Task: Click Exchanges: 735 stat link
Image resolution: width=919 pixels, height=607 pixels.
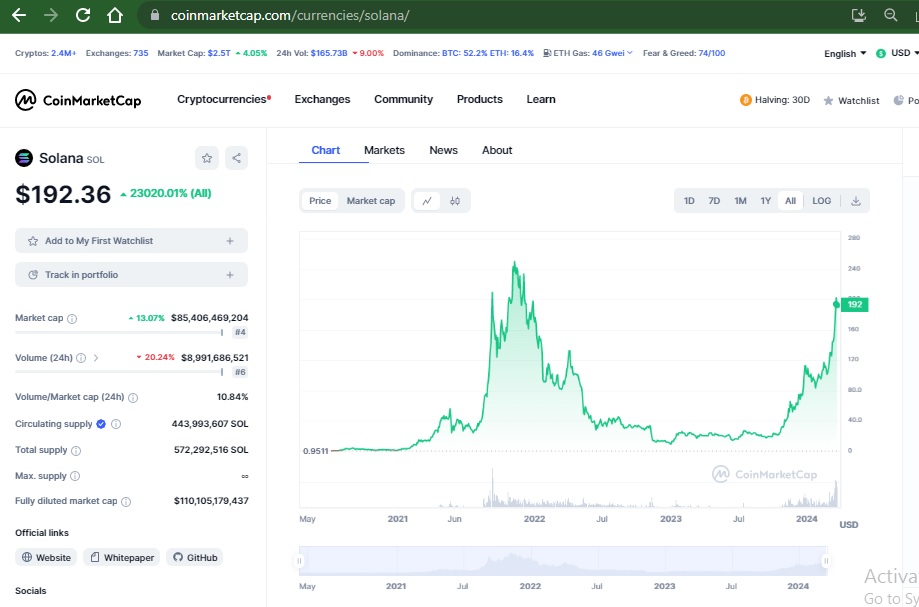Action: pyautogui.click(x=117, y=53)
